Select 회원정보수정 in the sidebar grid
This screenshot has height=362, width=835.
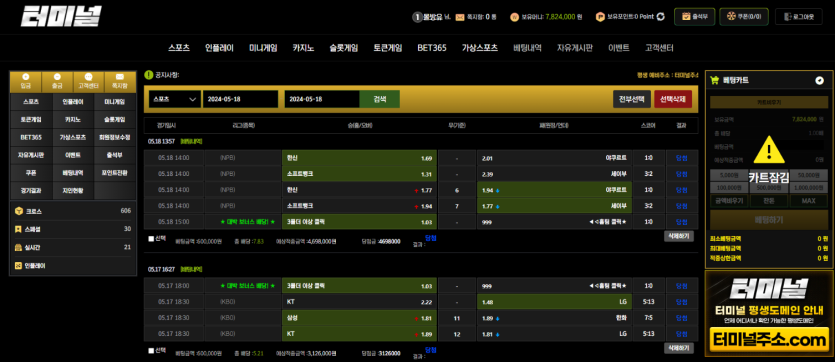114,137
